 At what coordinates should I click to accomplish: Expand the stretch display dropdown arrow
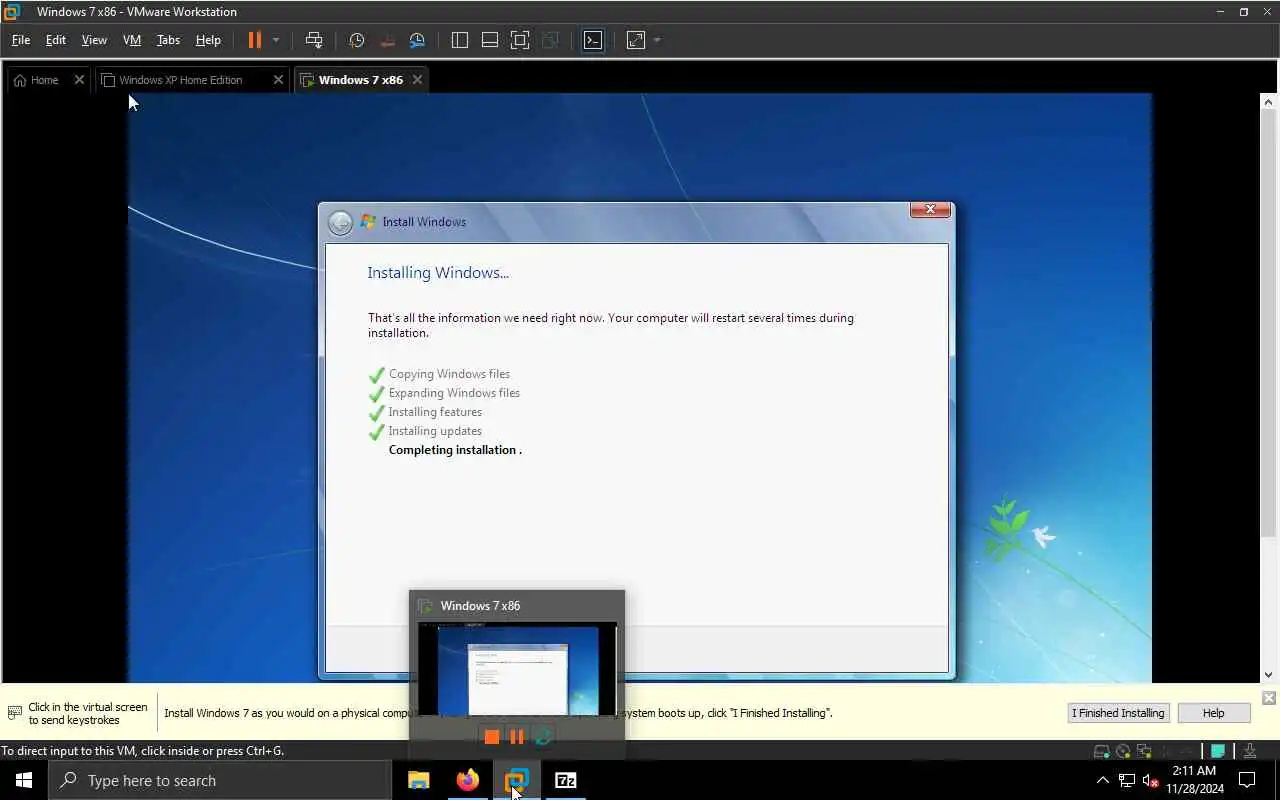point(657,40)
